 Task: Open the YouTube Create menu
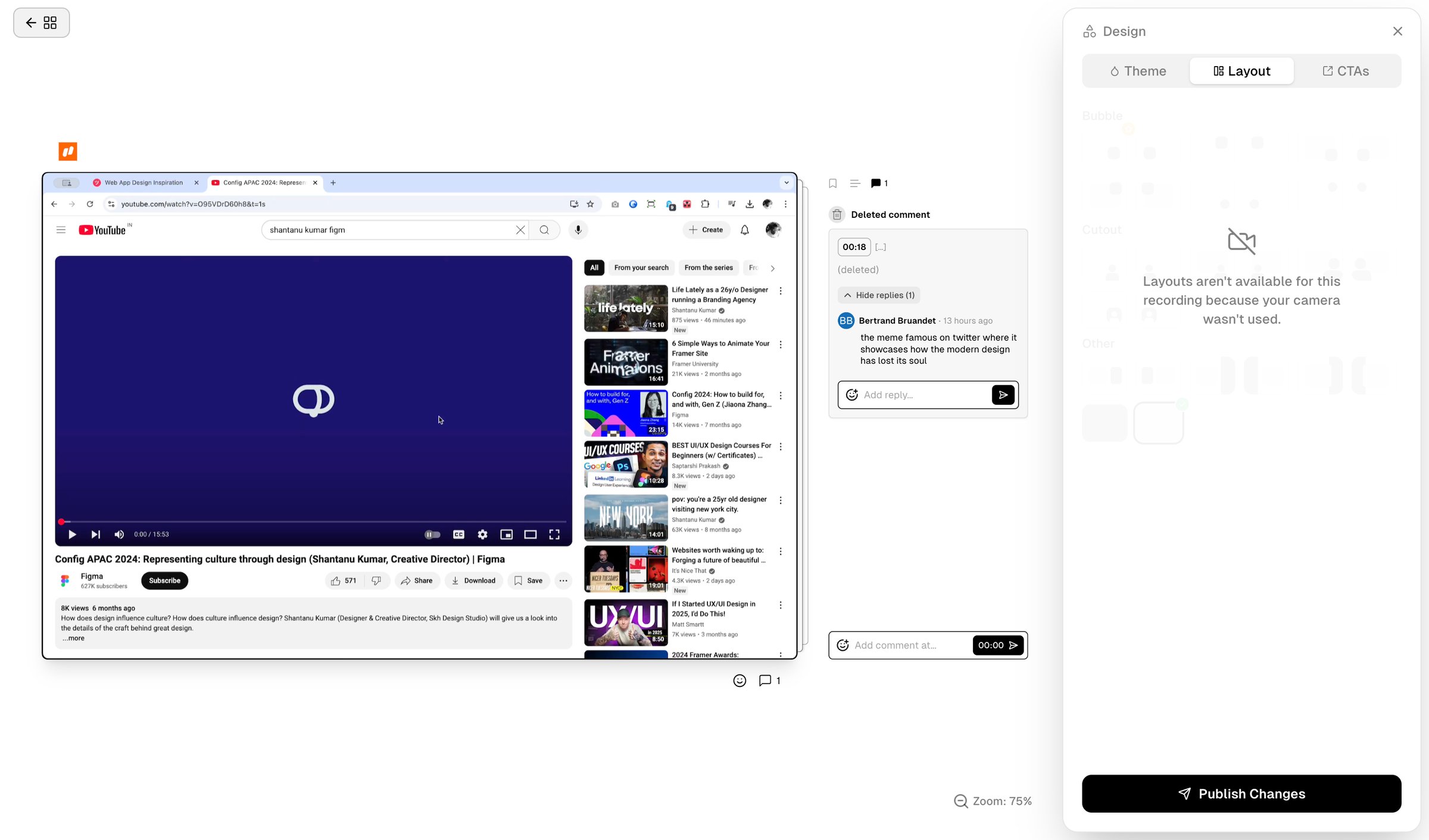pos(706,230)
